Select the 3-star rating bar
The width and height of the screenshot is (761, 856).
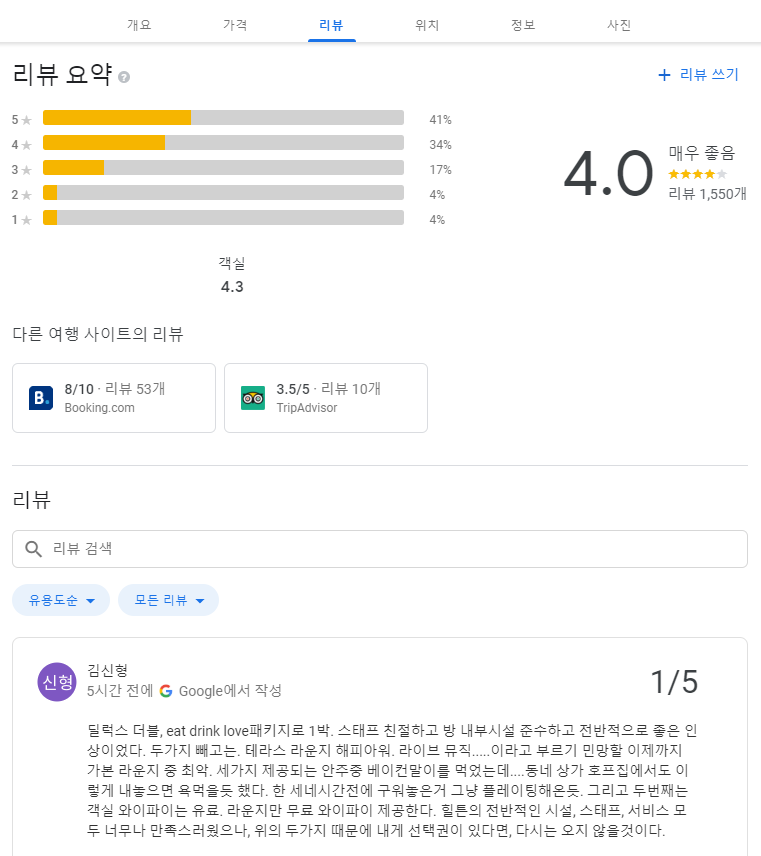[x=223, y=168]
